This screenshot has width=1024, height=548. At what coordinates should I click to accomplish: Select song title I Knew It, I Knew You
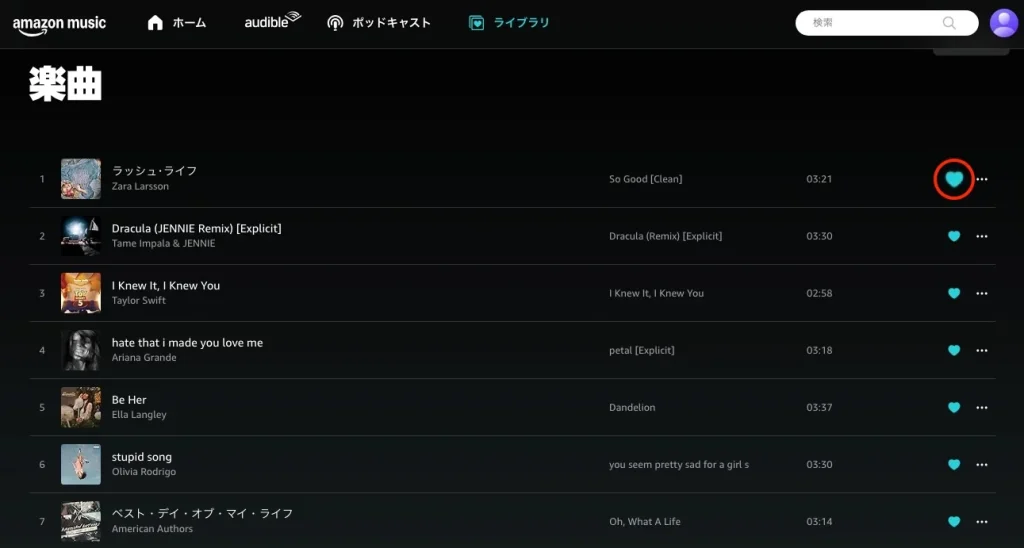point(166,285)
